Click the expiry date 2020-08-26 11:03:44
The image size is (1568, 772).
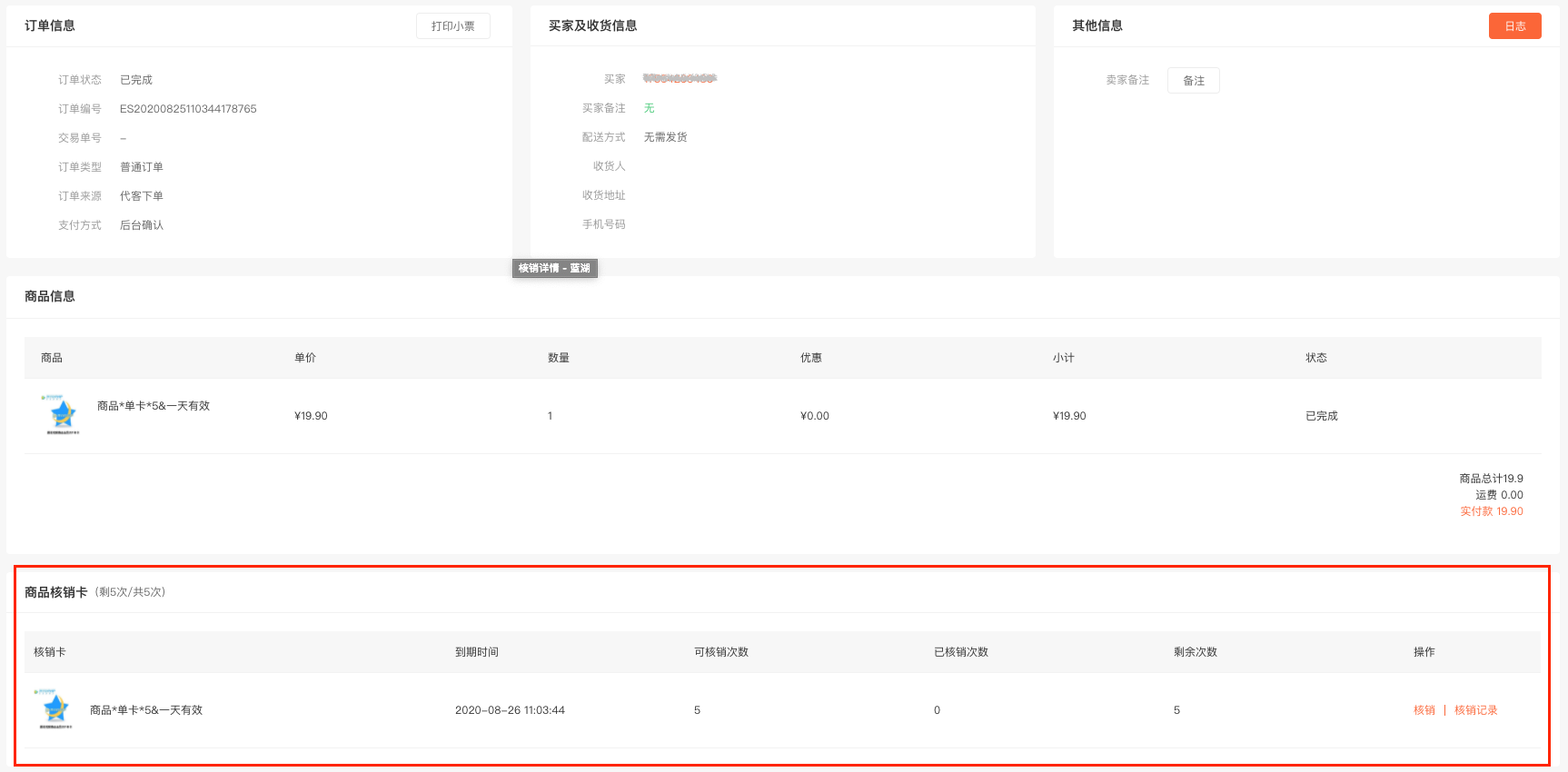click(510, 710)
